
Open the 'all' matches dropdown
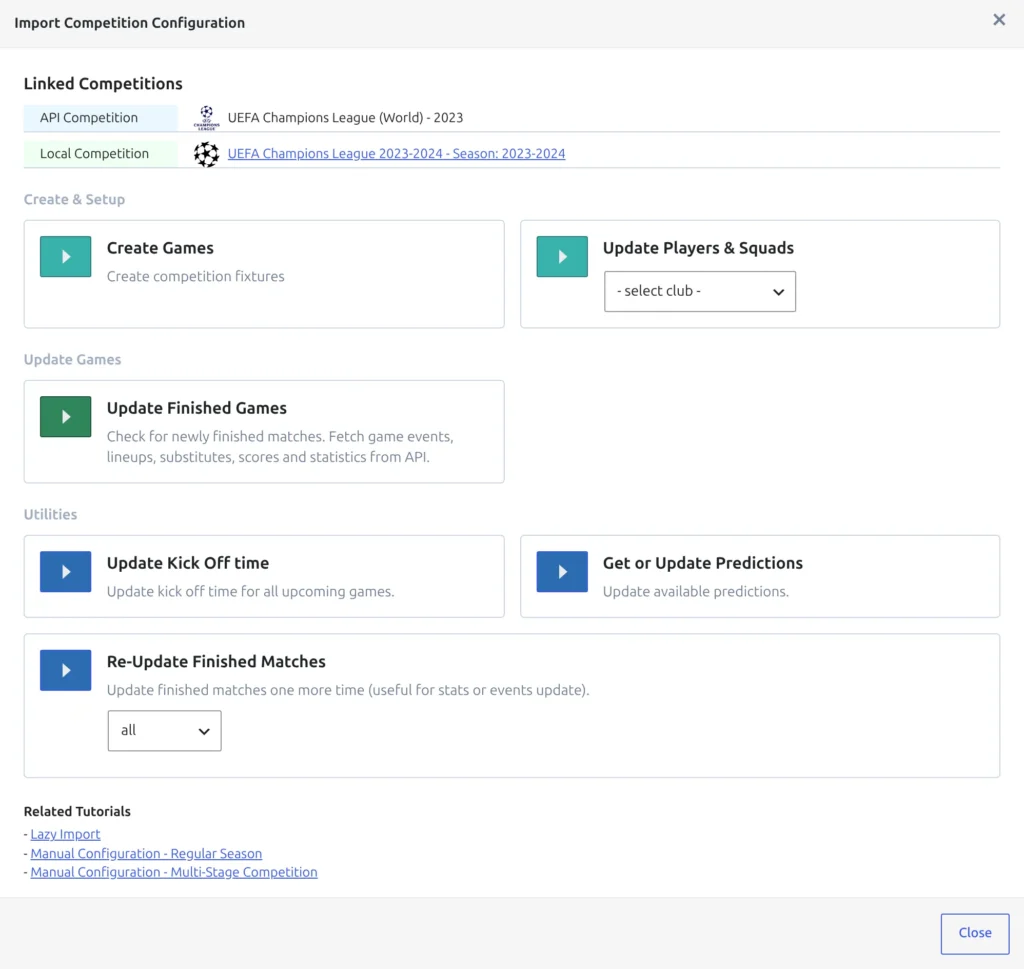tap(164, 731)
